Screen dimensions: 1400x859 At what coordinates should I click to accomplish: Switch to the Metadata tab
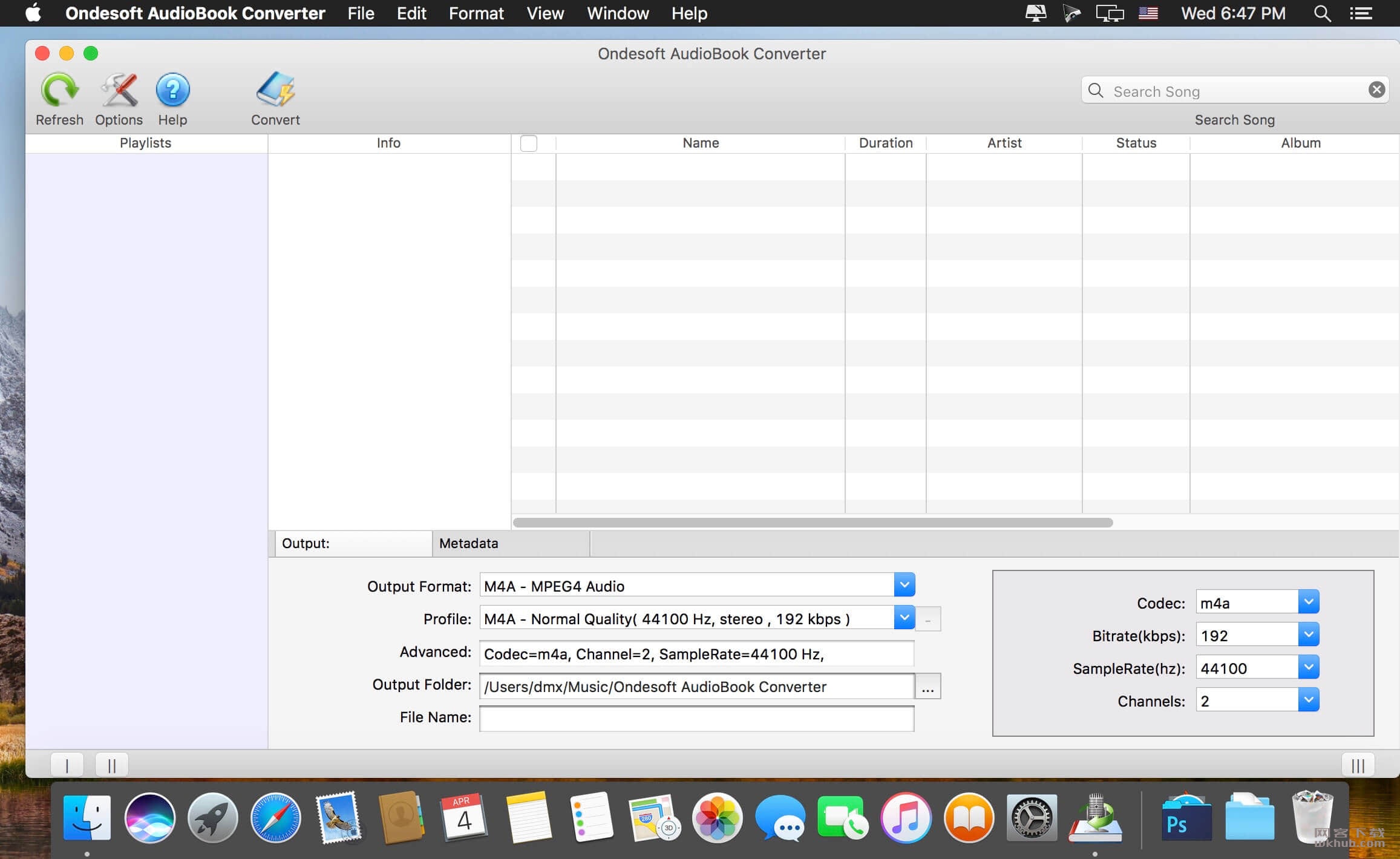point(511,543)
